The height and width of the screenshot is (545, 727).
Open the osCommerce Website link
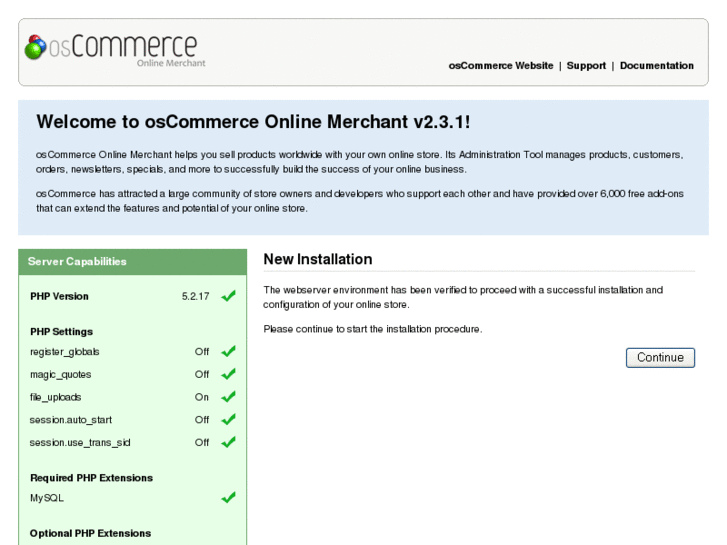[x=501, y=66]
